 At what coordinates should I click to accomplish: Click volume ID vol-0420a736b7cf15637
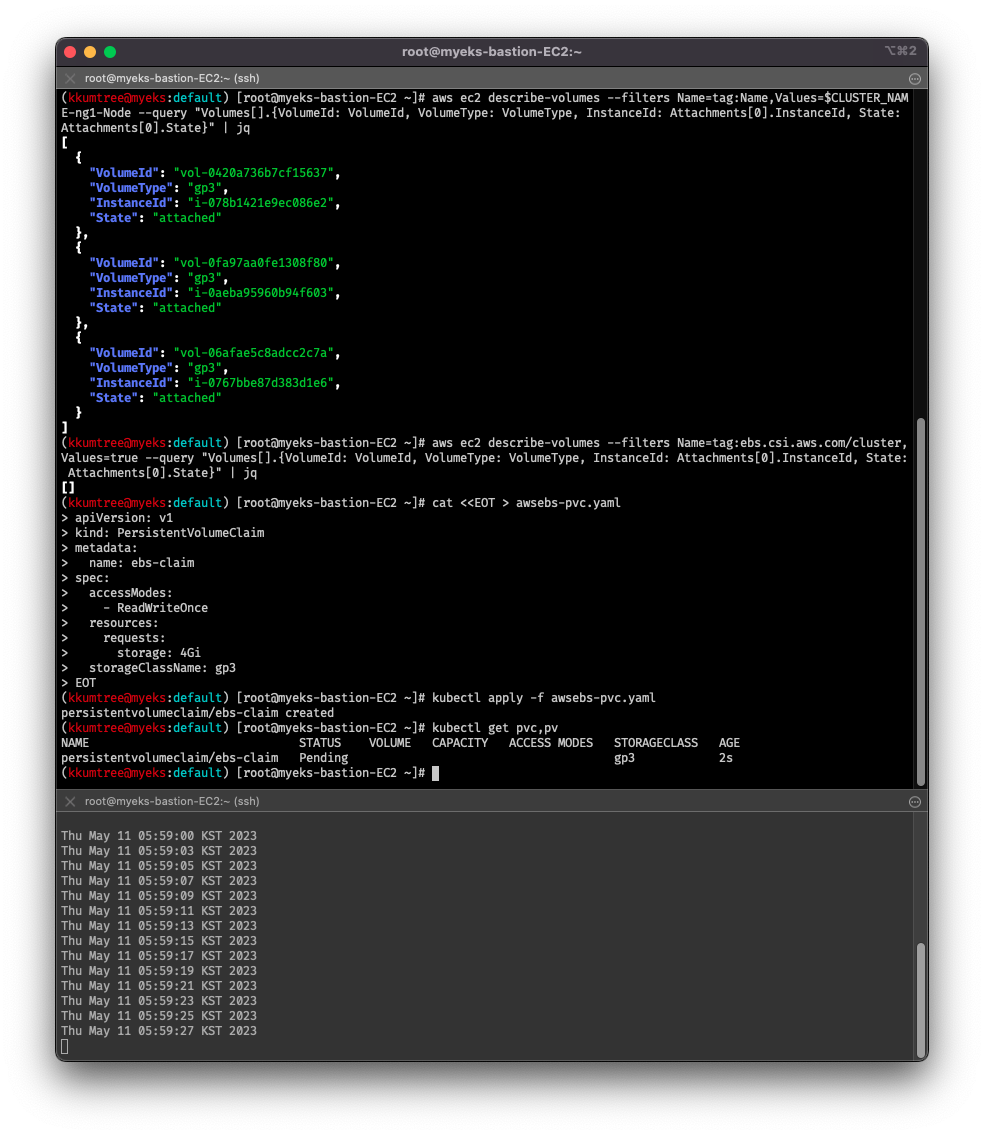click(253, 173)
